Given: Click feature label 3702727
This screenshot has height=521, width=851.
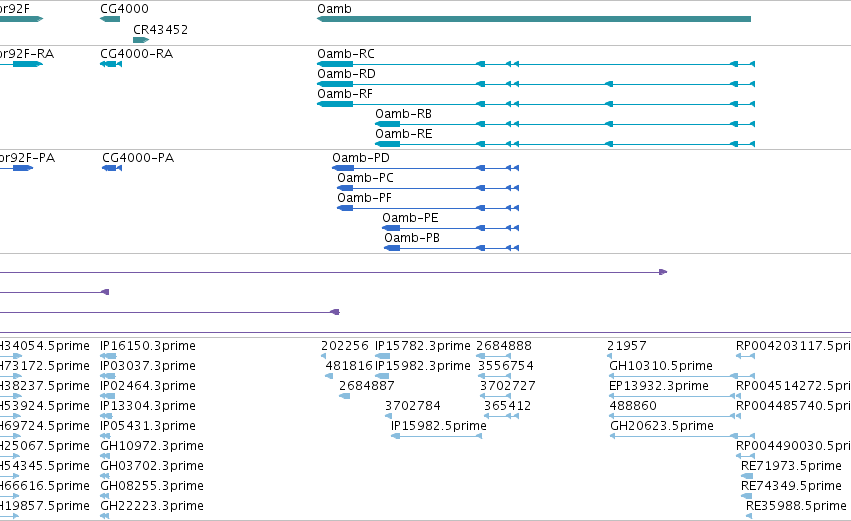Looking at the screenshot, I should (x=508, y=386).
